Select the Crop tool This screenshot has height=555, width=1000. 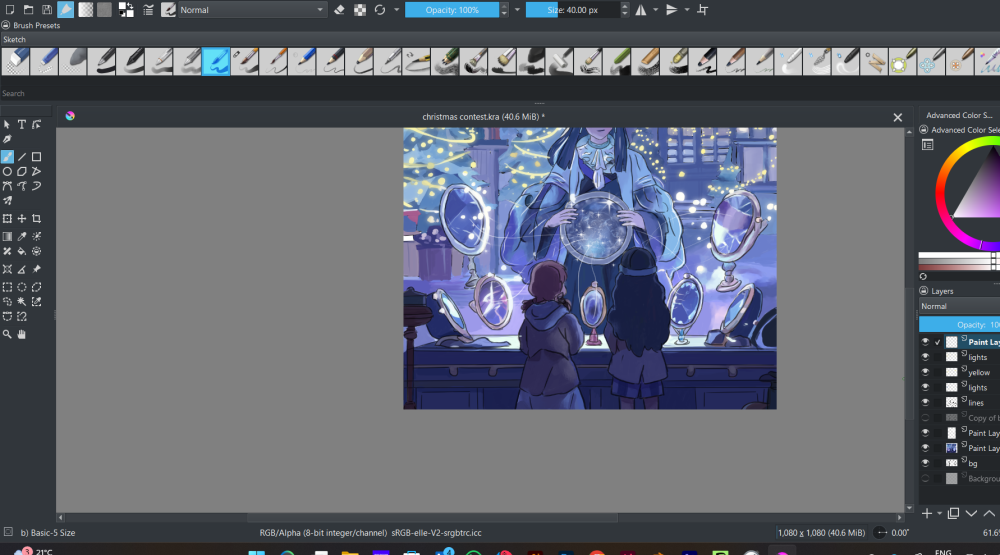[37, 218]
